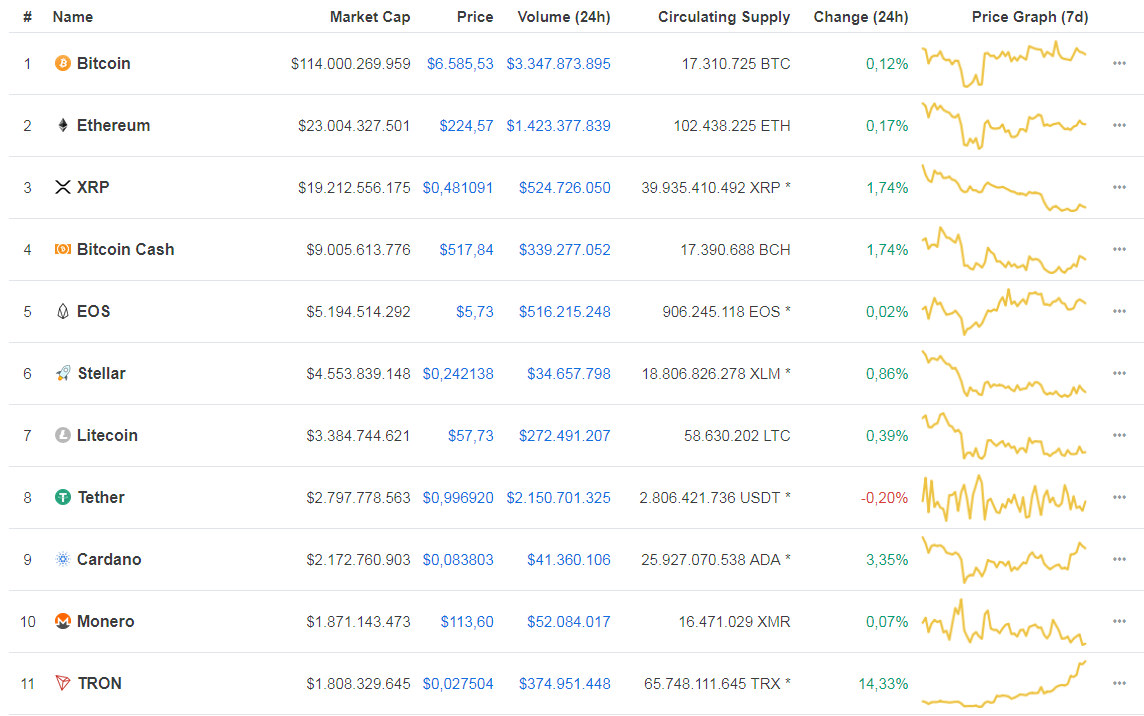
Task: Click Ethereum price $224,57
Action: tap(466, 126)
